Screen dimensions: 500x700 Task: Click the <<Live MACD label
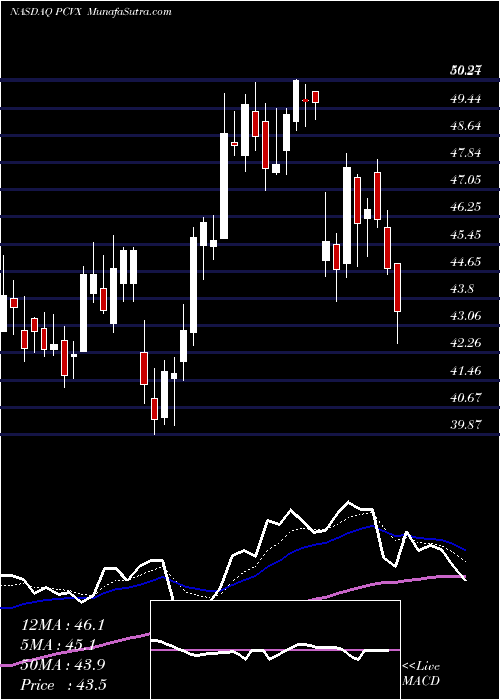click(x=421, y=674)
